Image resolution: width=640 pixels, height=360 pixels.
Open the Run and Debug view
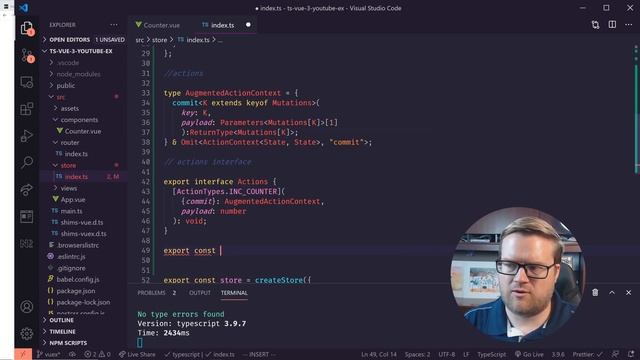click(27, 136)
